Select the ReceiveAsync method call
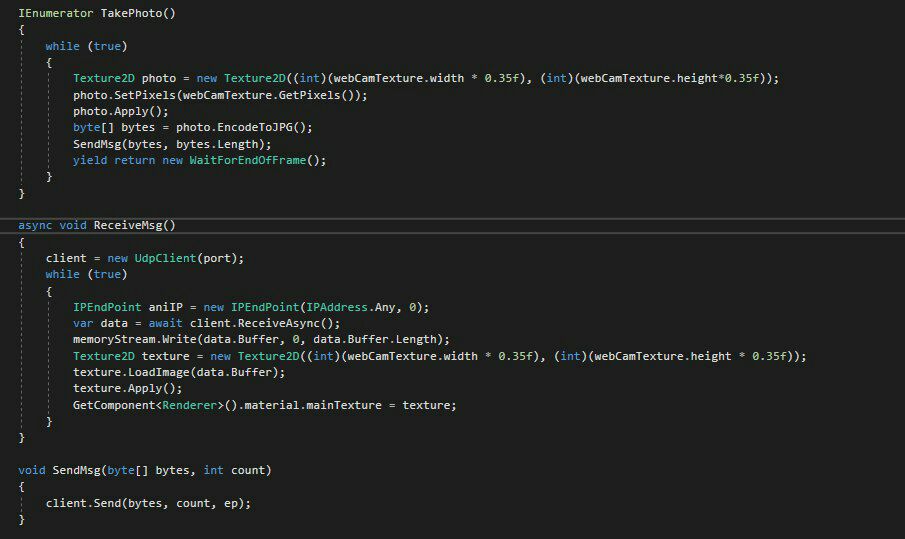The image size is (905, 539). coord(279,323)
